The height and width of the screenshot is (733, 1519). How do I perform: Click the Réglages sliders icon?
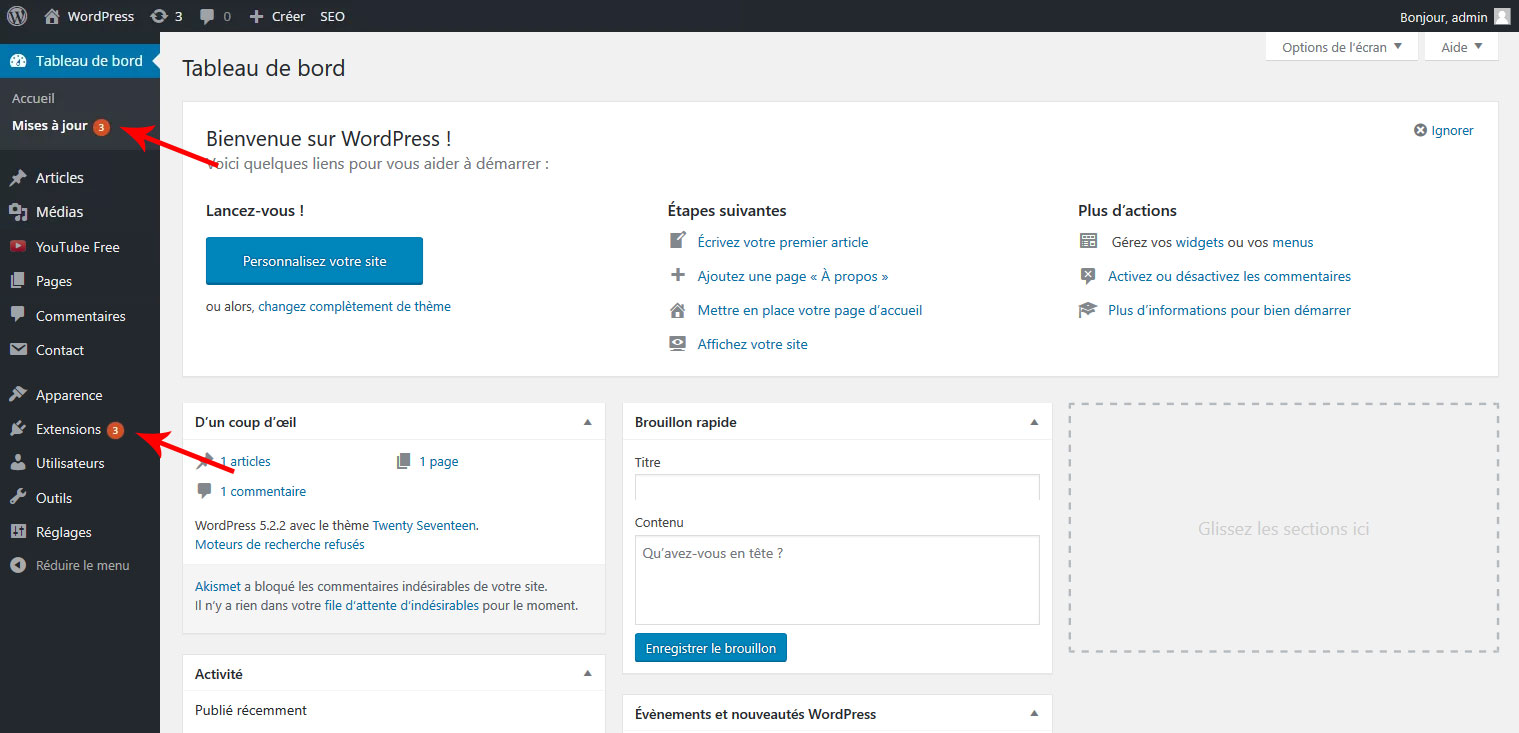18,532
